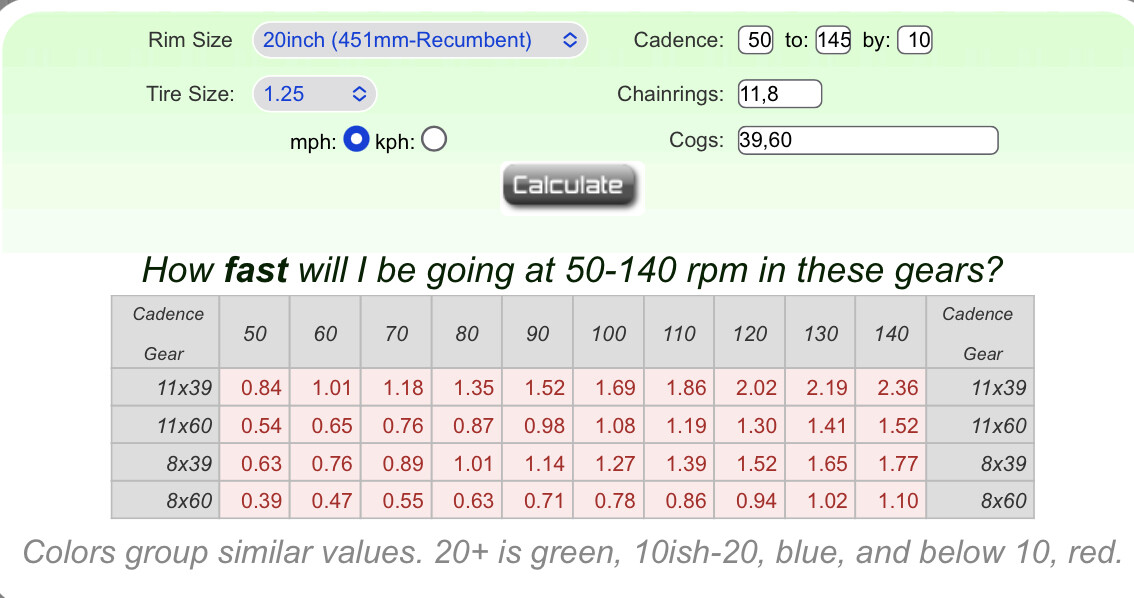Image resolution: width=1134 pixels, height=598 pixels.
Task: Click the Tire Size dropdown chevron arrows
Action: (359, 94)
